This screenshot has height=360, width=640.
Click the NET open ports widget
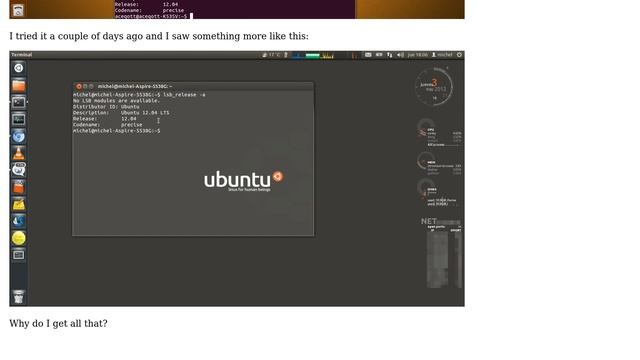[x=442, y=252]
